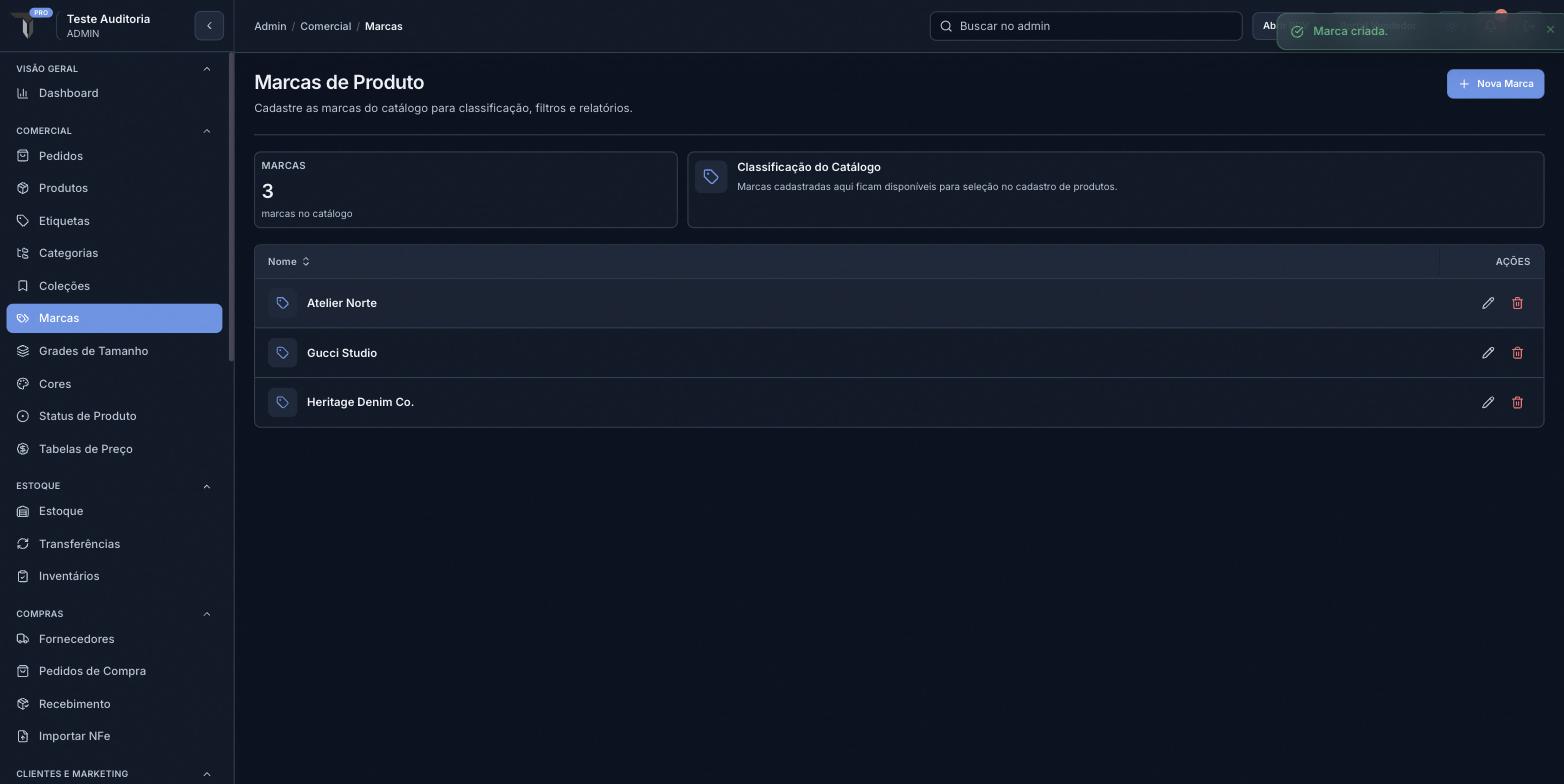The image size is (1564, 784).
Task: Edit the Gucci Studio brand
Action: 1488,353
